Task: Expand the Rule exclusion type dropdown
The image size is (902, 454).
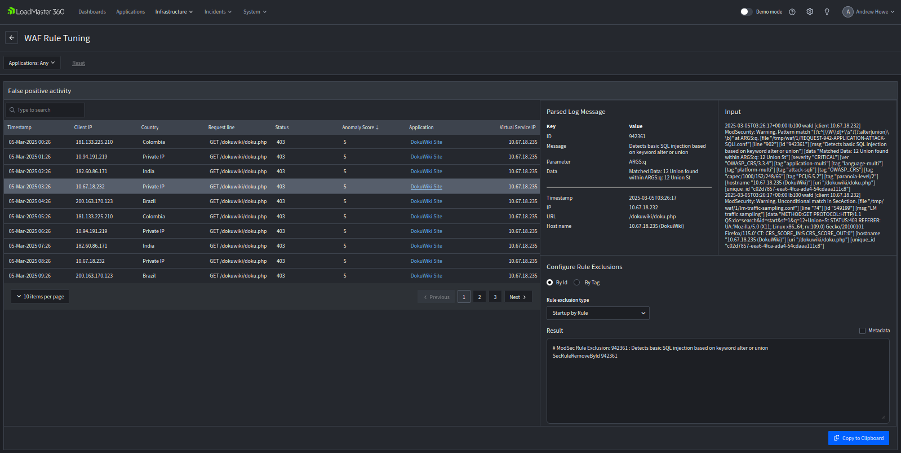Action: click(x=598, y=313)
